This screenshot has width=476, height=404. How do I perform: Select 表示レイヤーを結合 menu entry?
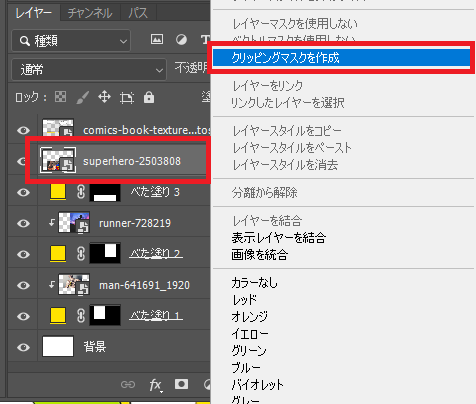(x=278, y=238)
